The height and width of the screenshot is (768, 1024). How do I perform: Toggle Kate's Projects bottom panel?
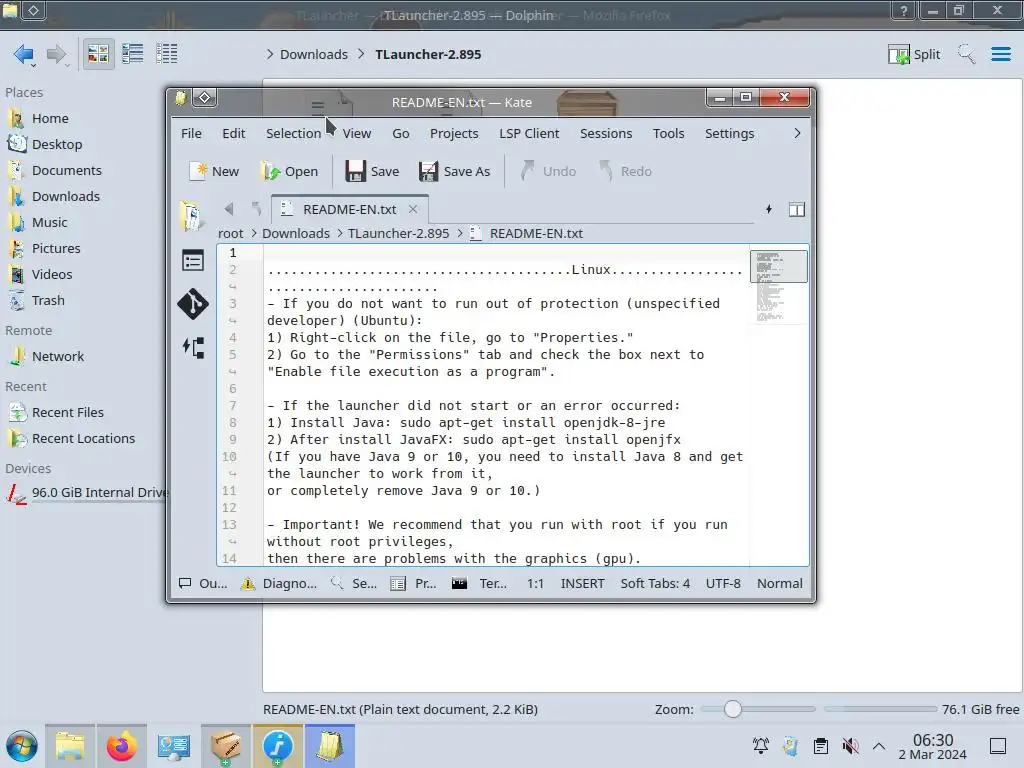click(x=413, y=583)
